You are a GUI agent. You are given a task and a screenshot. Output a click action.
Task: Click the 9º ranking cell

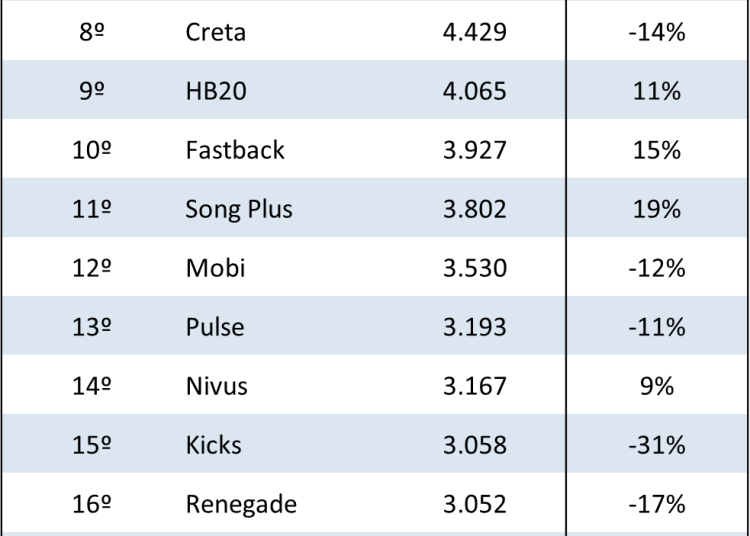pyautogui.click(x=91, y=91)
